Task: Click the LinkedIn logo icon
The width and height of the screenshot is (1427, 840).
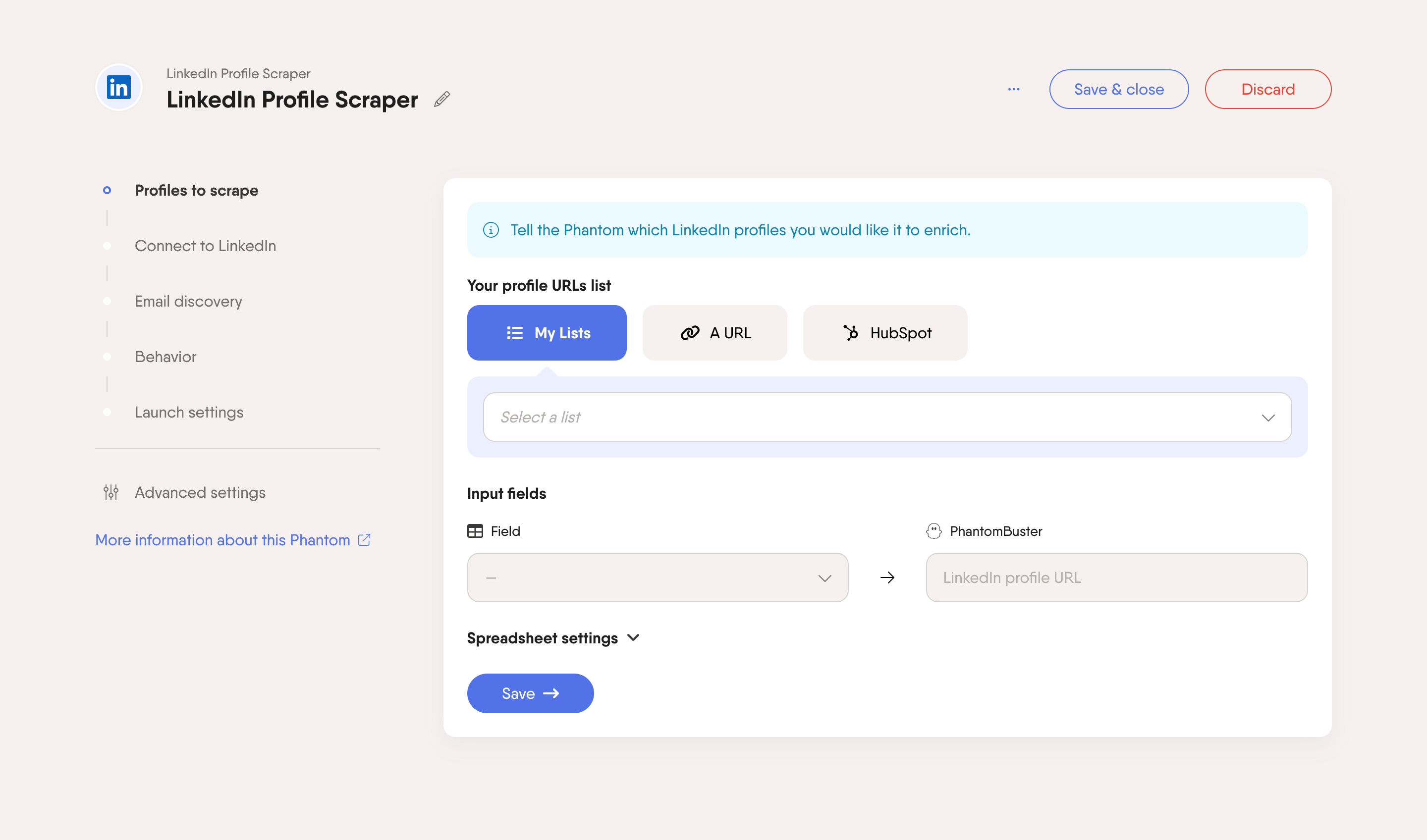Action: pos(119,88)
